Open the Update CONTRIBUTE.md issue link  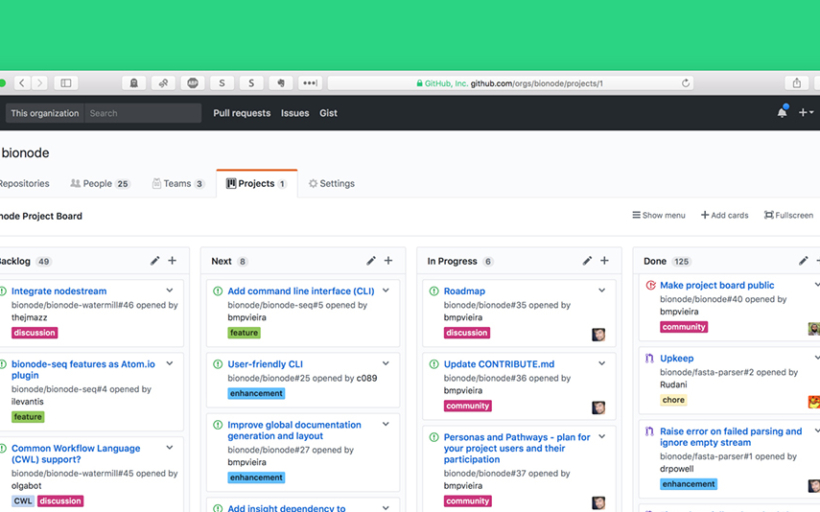point(499,364)
